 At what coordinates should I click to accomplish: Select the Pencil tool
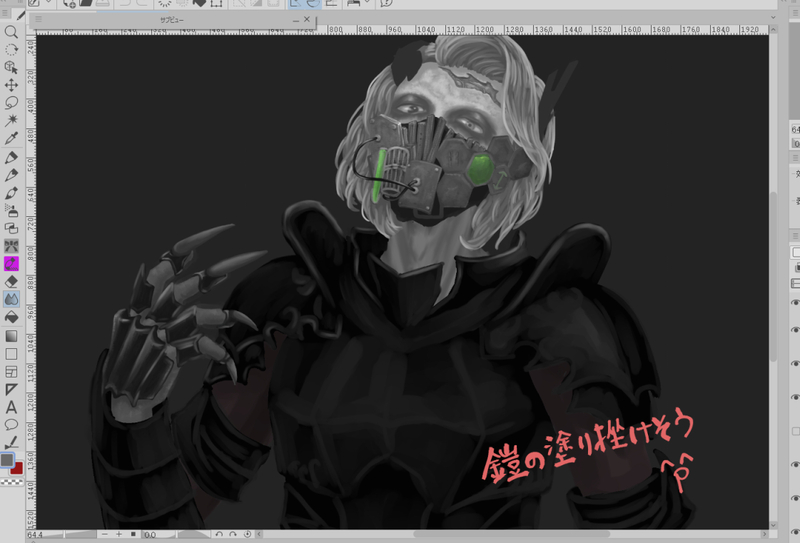click(x=11, y=175)
